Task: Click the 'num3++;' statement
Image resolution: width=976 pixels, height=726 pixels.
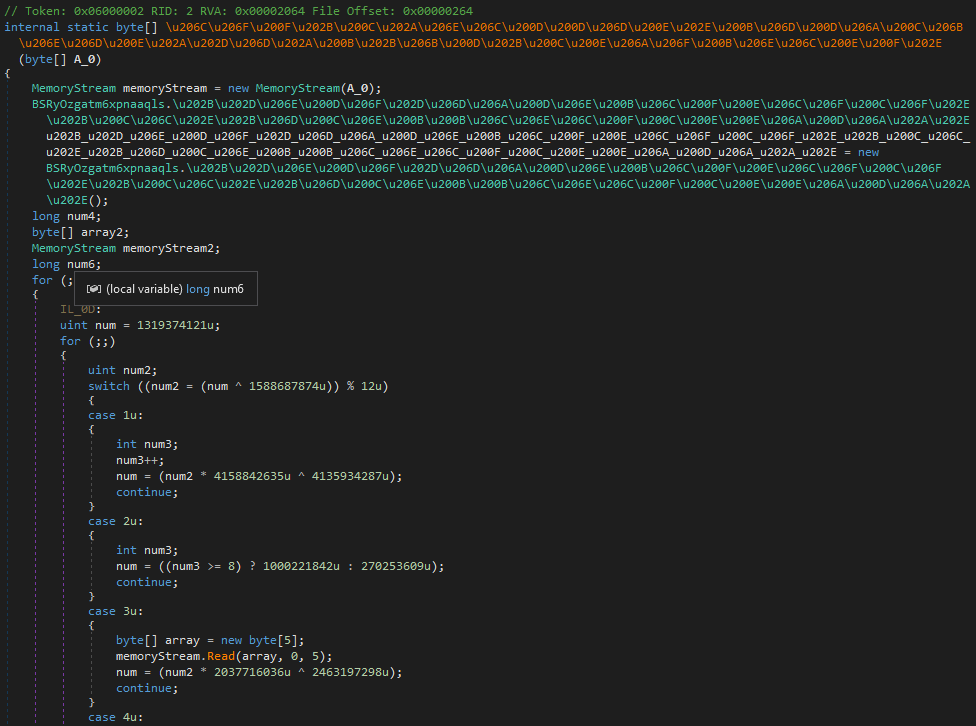Action: tap(140, 460)
